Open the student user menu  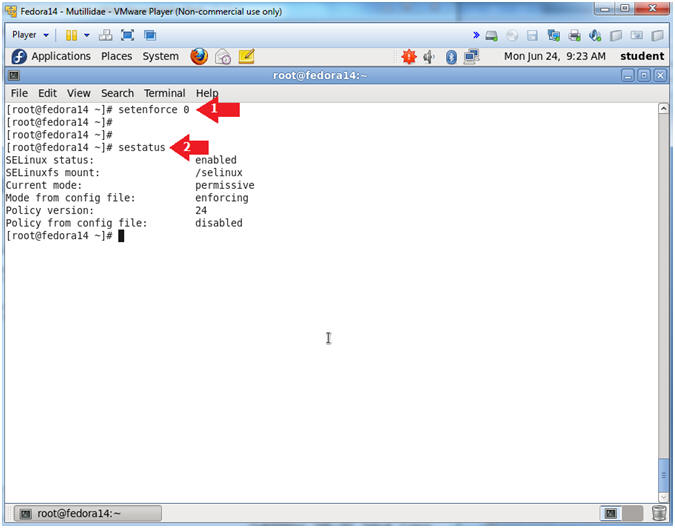point(642,56)
